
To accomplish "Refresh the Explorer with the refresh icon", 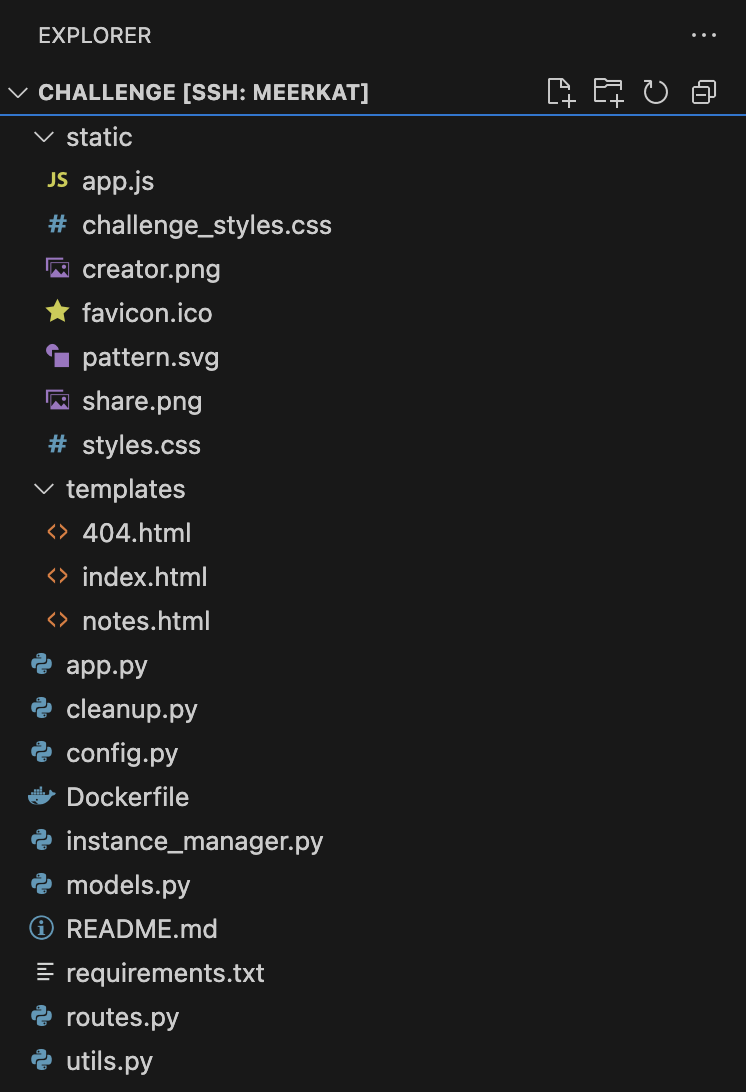I will pyautogui.click(x=655, y=92).
